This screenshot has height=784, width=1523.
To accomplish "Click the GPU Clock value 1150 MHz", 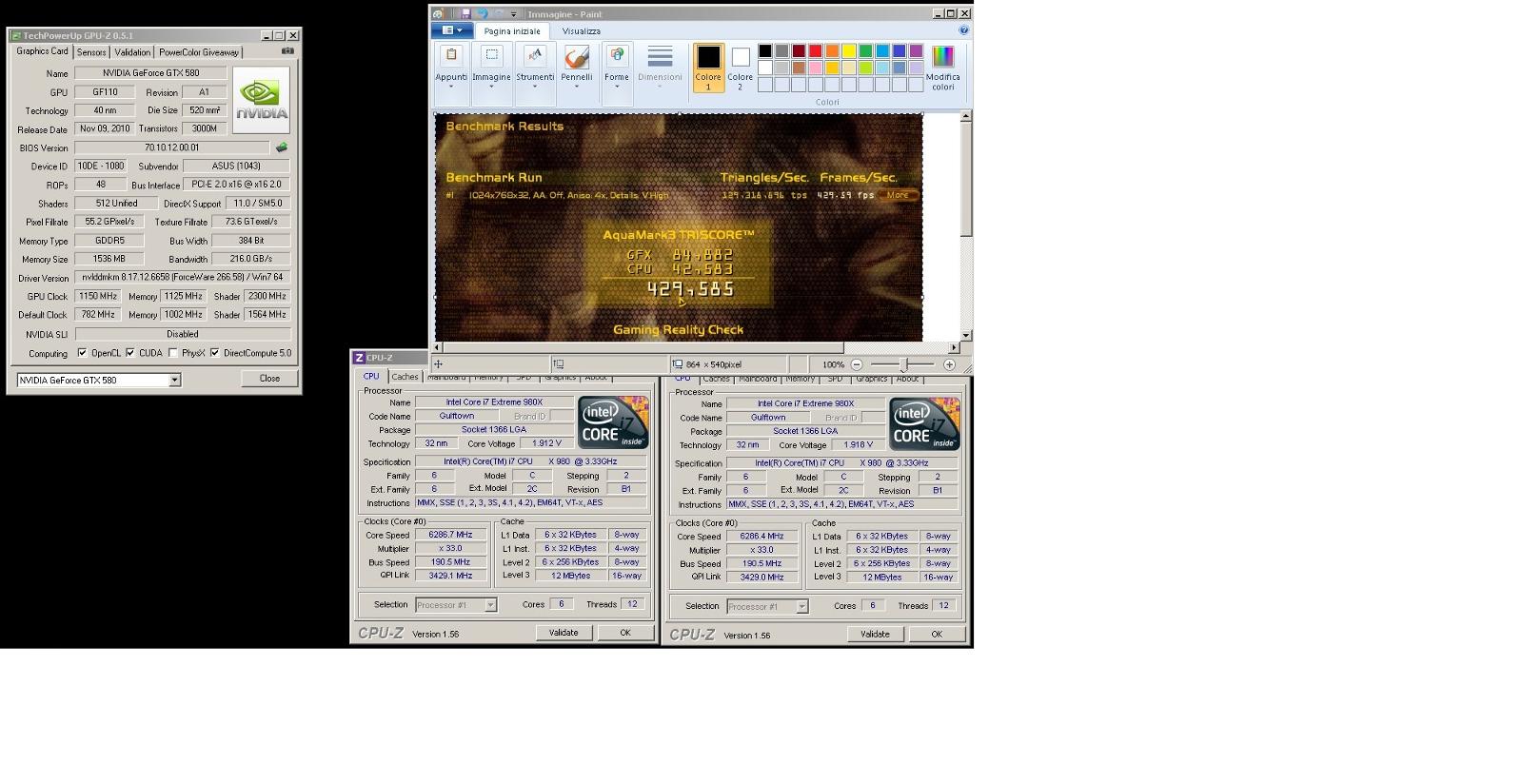I will coord(98,296).
